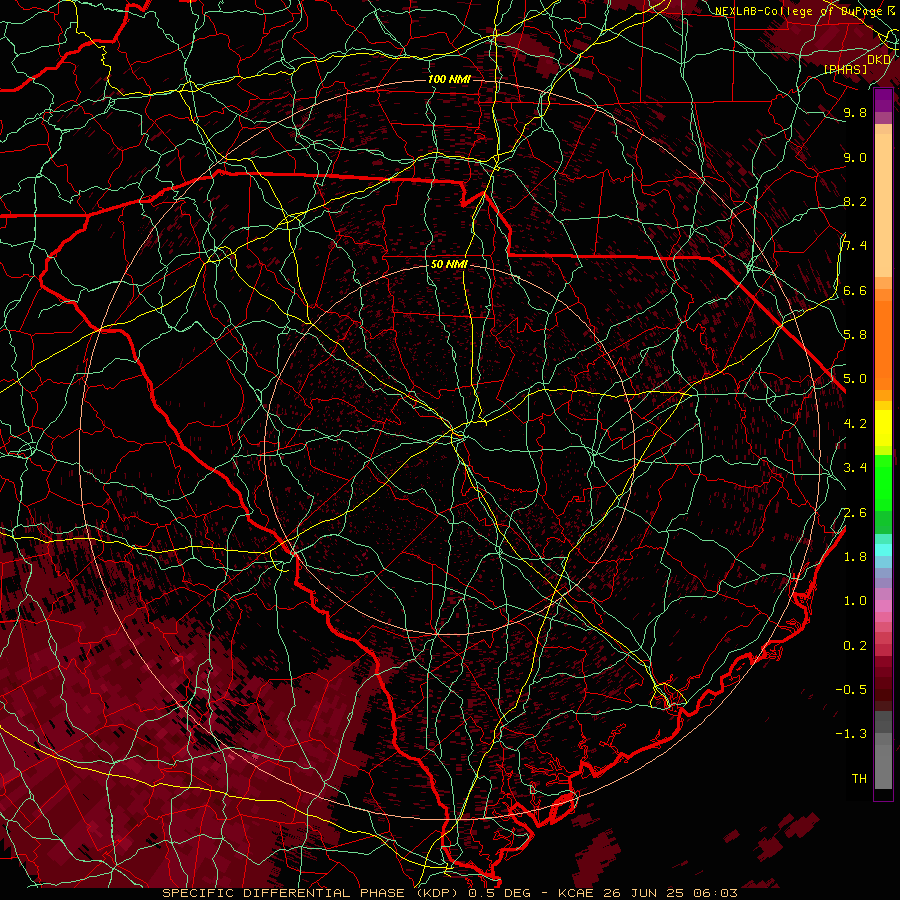Pick the orange segment of the color bar
This screenshot has height=900, width=900.
(883, 344)
